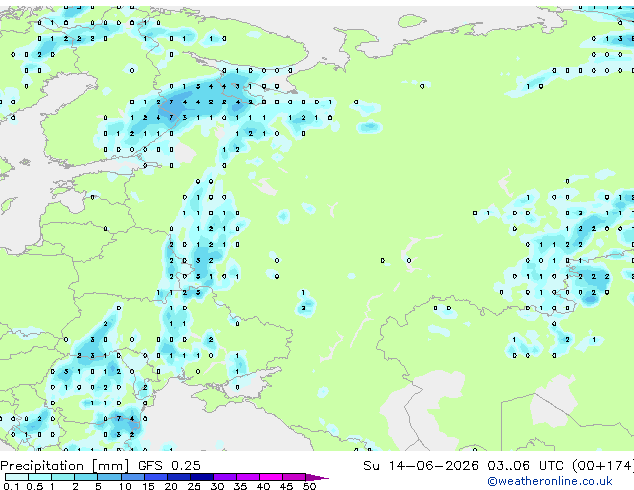
Task: Click the '15' legend scale value
Action: [148, 486]
